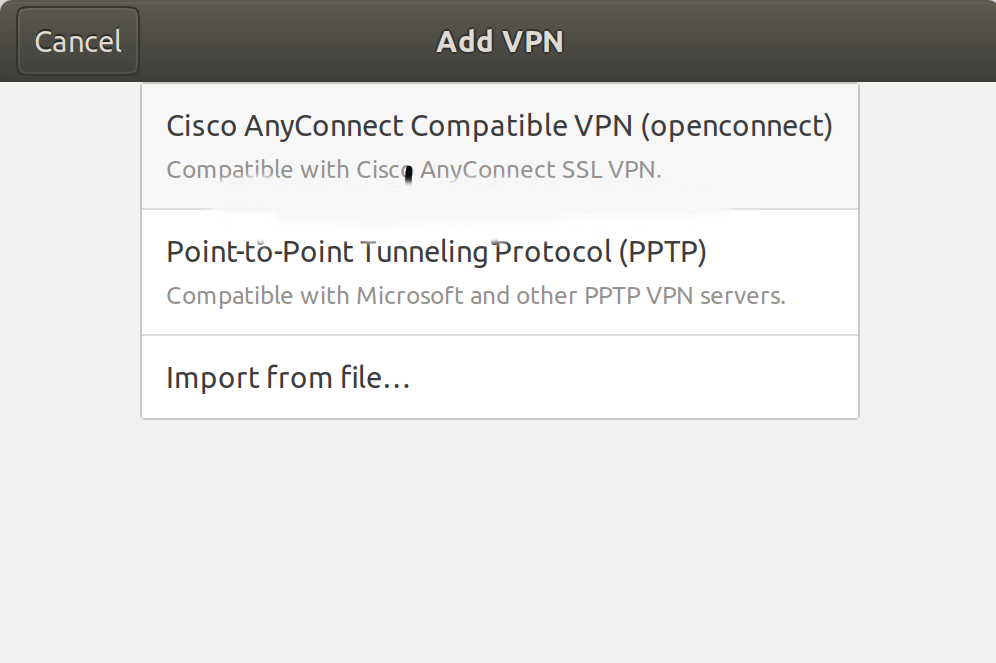Select the Cisco AnyConnect Compatible VPN option

498,145
